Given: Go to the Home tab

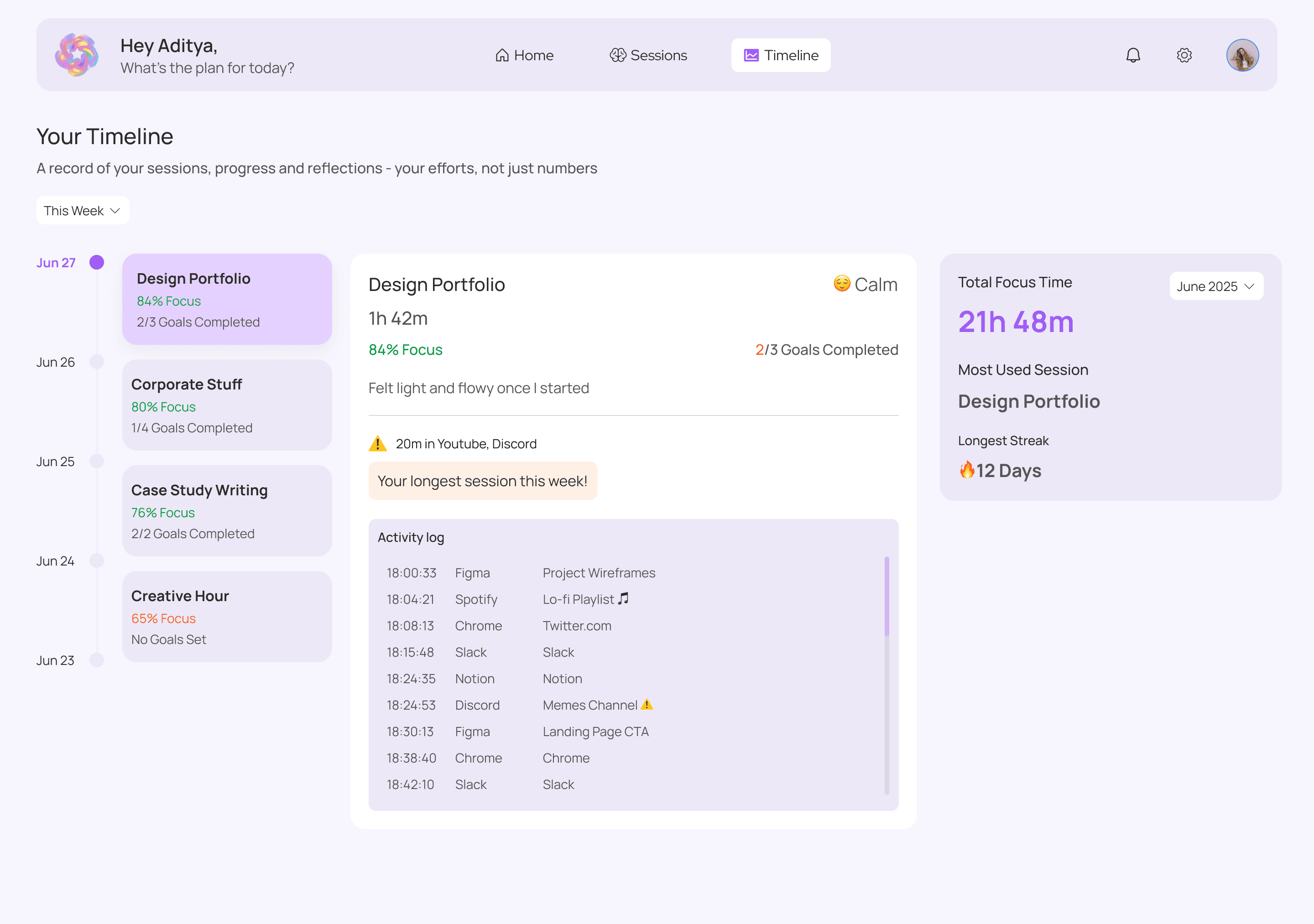Looking at the screenshot, I should point(524,56).
